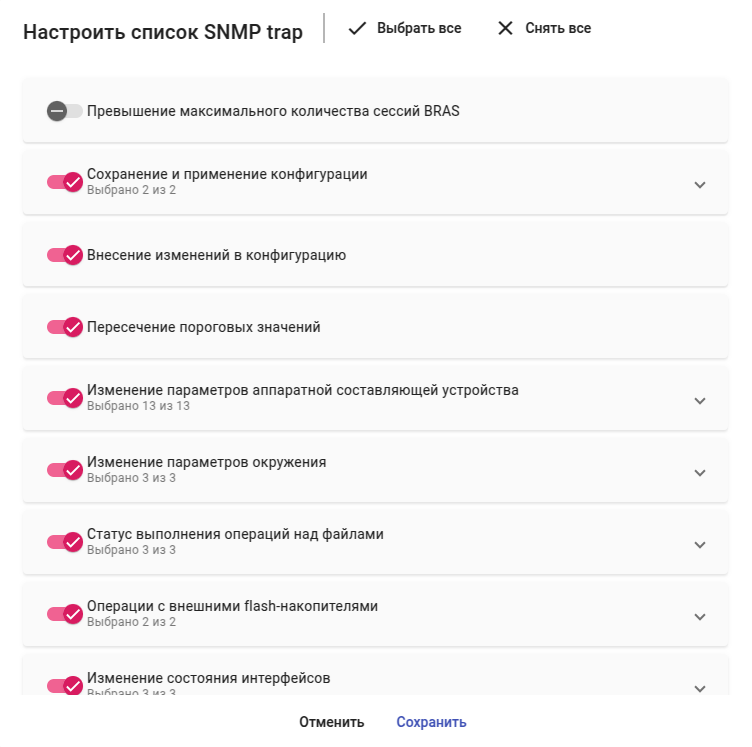Disable Операции с внешними flash-накопителями toggle

[x=64, y=614]
